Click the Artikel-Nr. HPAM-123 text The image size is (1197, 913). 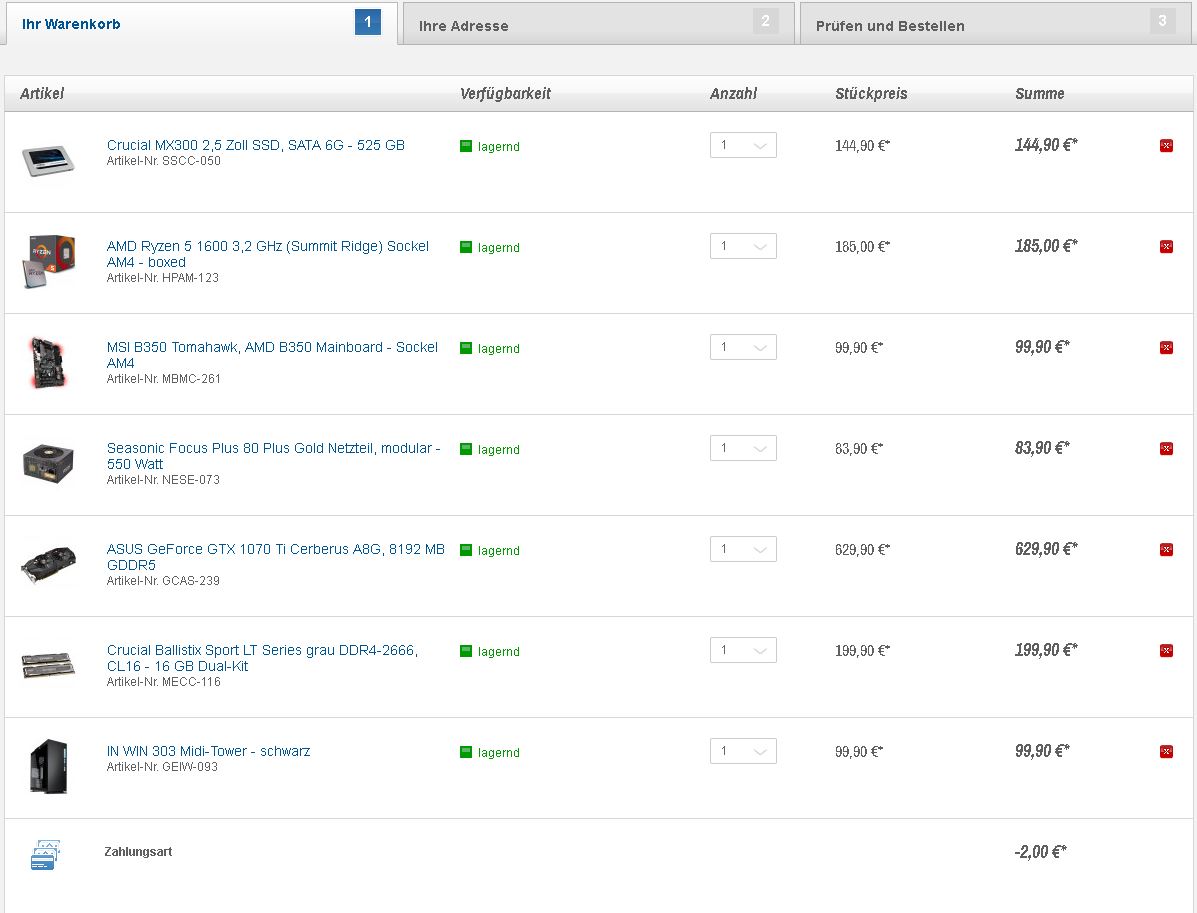click(x=163, y=278)
